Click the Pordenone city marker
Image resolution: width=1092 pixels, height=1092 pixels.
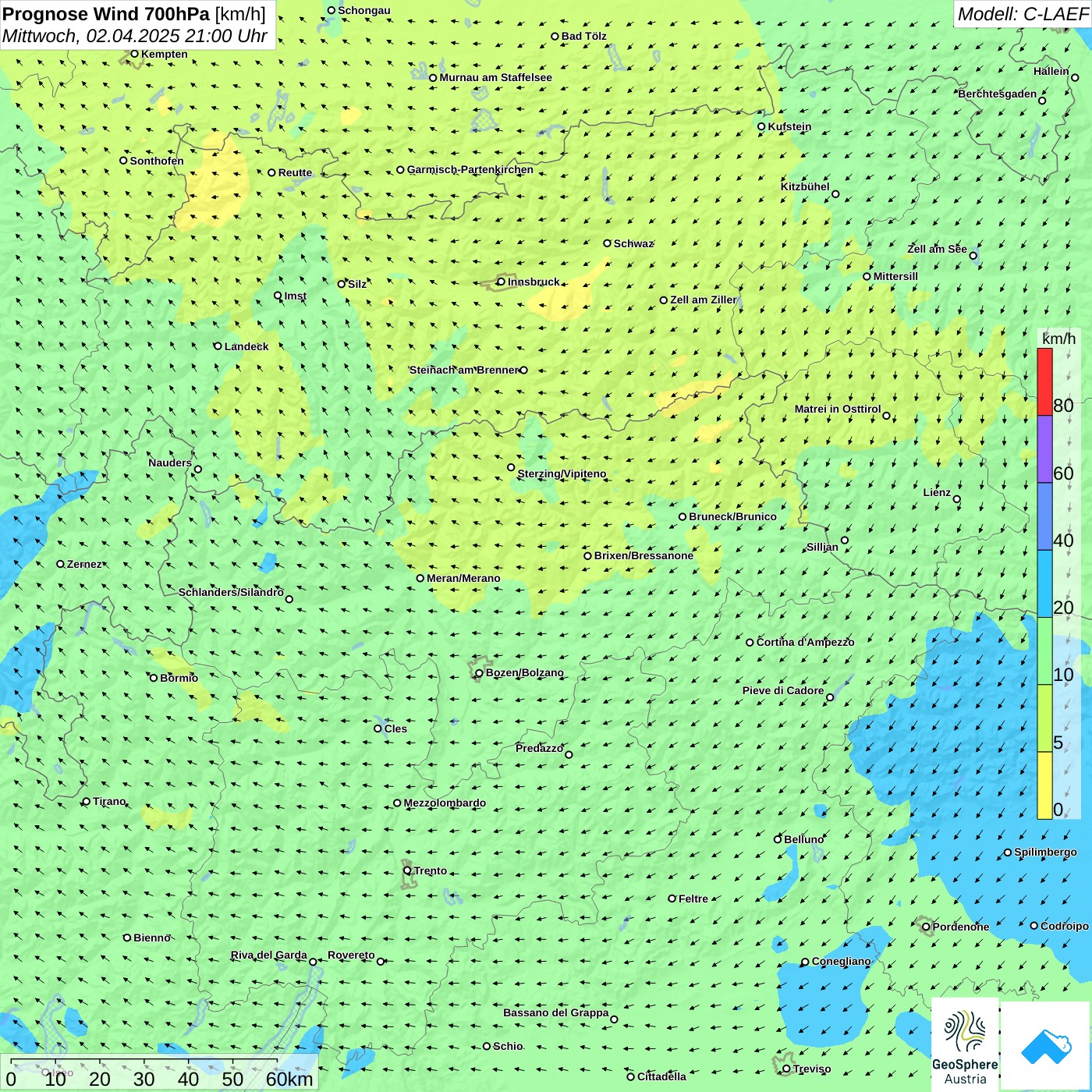[x=926, y=927]
